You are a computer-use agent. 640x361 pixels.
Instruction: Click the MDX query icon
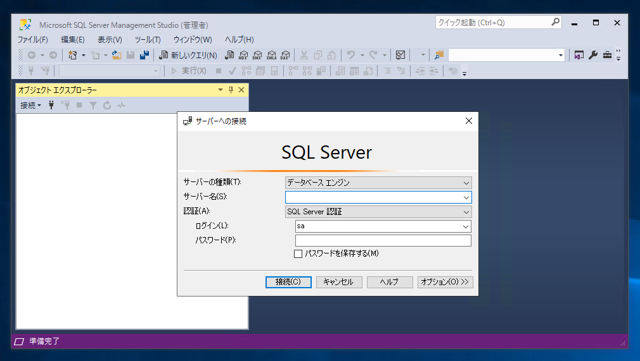click(x=244, y=55)
